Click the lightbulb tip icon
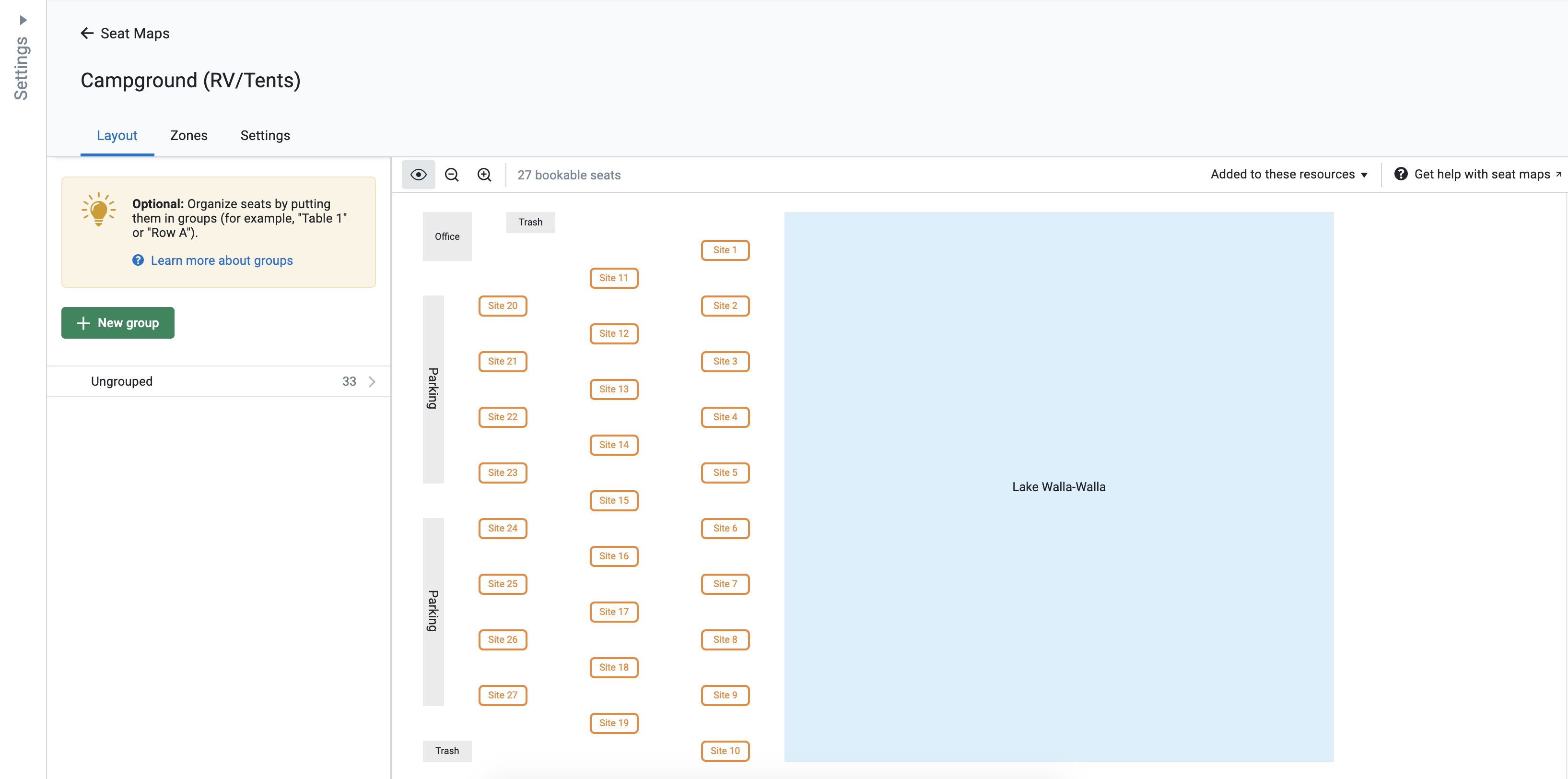 (99, 210)
